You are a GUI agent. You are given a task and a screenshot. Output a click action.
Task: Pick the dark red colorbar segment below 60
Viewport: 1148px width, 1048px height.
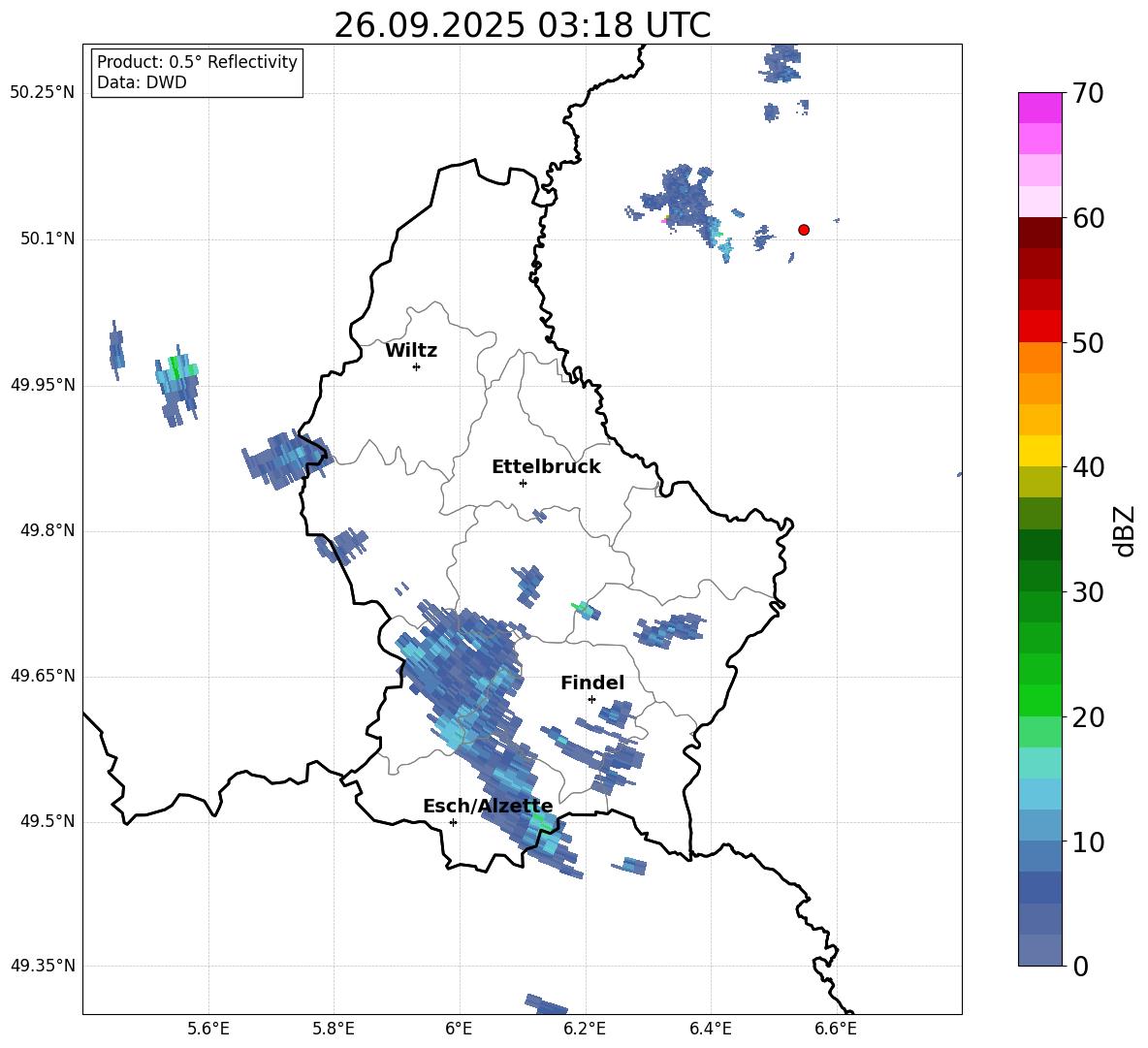pos(1039,233)
